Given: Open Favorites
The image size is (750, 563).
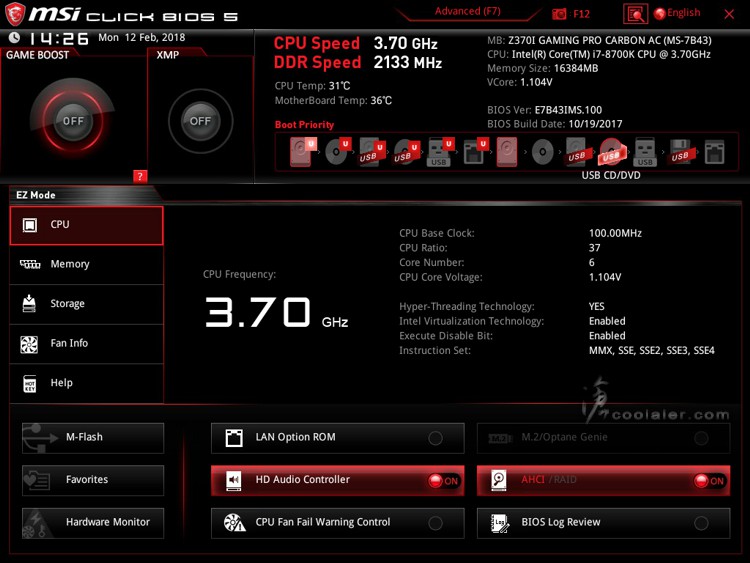Looking at the screenshot, I should pyautogui.click(x=93, y=480).
